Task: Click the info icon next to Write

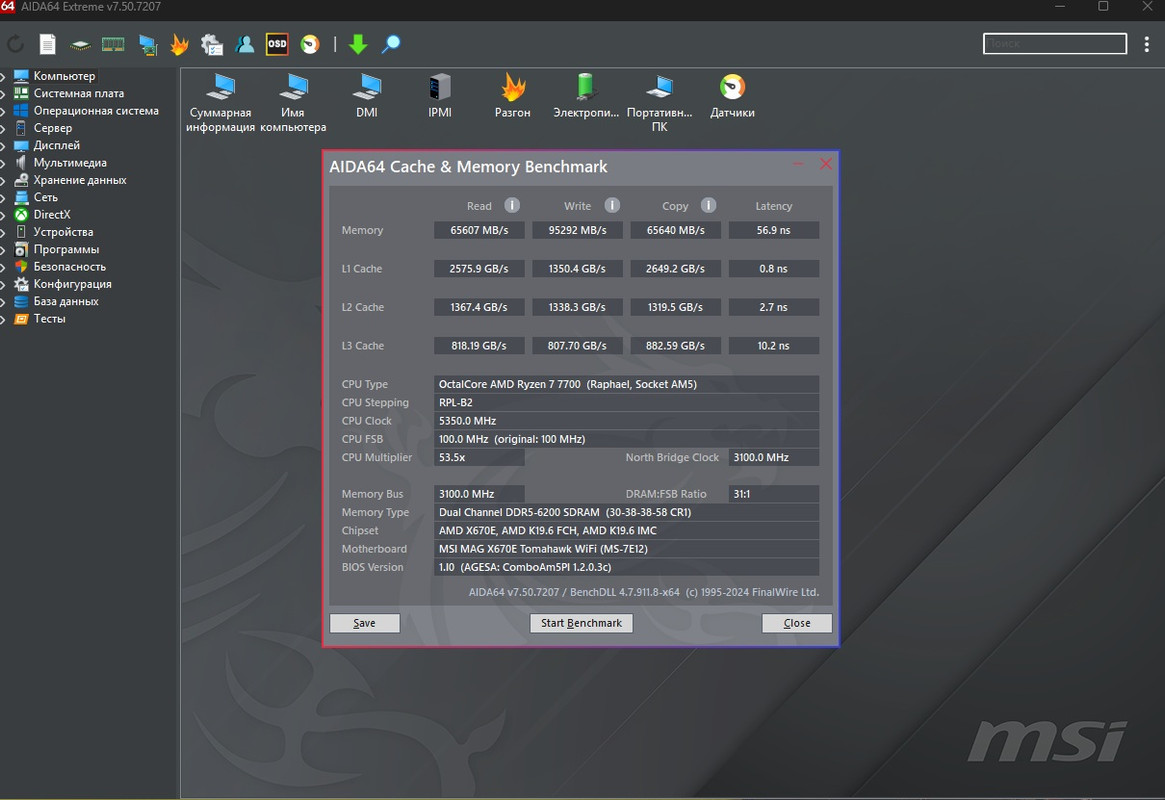Action: [611, 205]
